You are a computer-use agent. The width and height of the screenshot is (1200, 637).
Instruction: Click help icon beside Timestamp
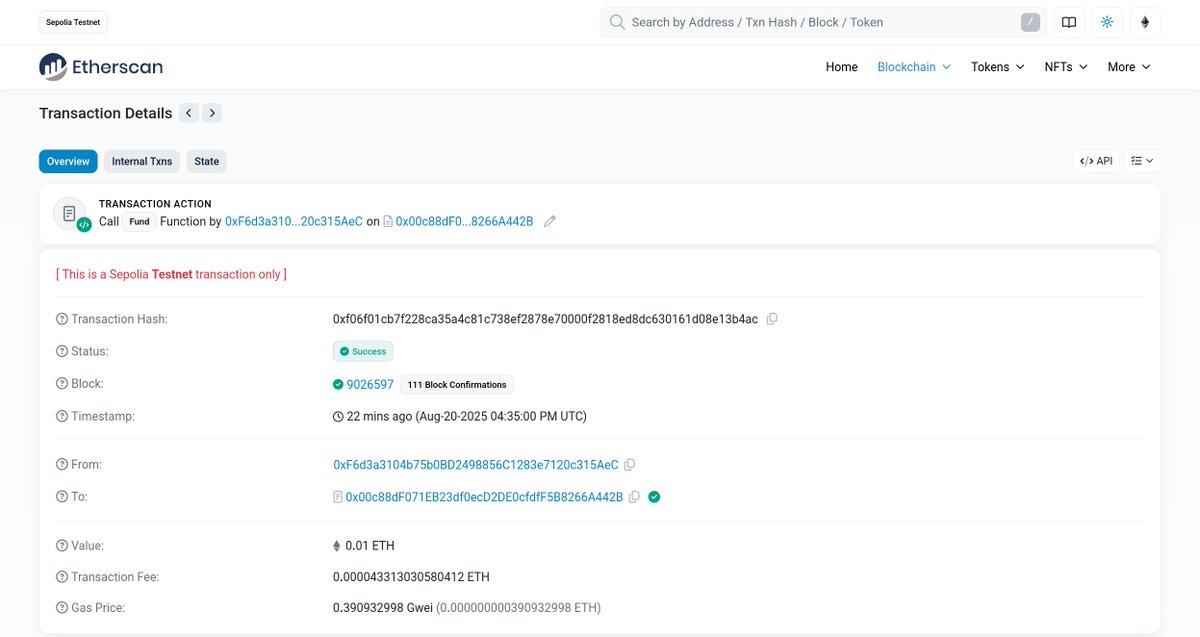62,416
